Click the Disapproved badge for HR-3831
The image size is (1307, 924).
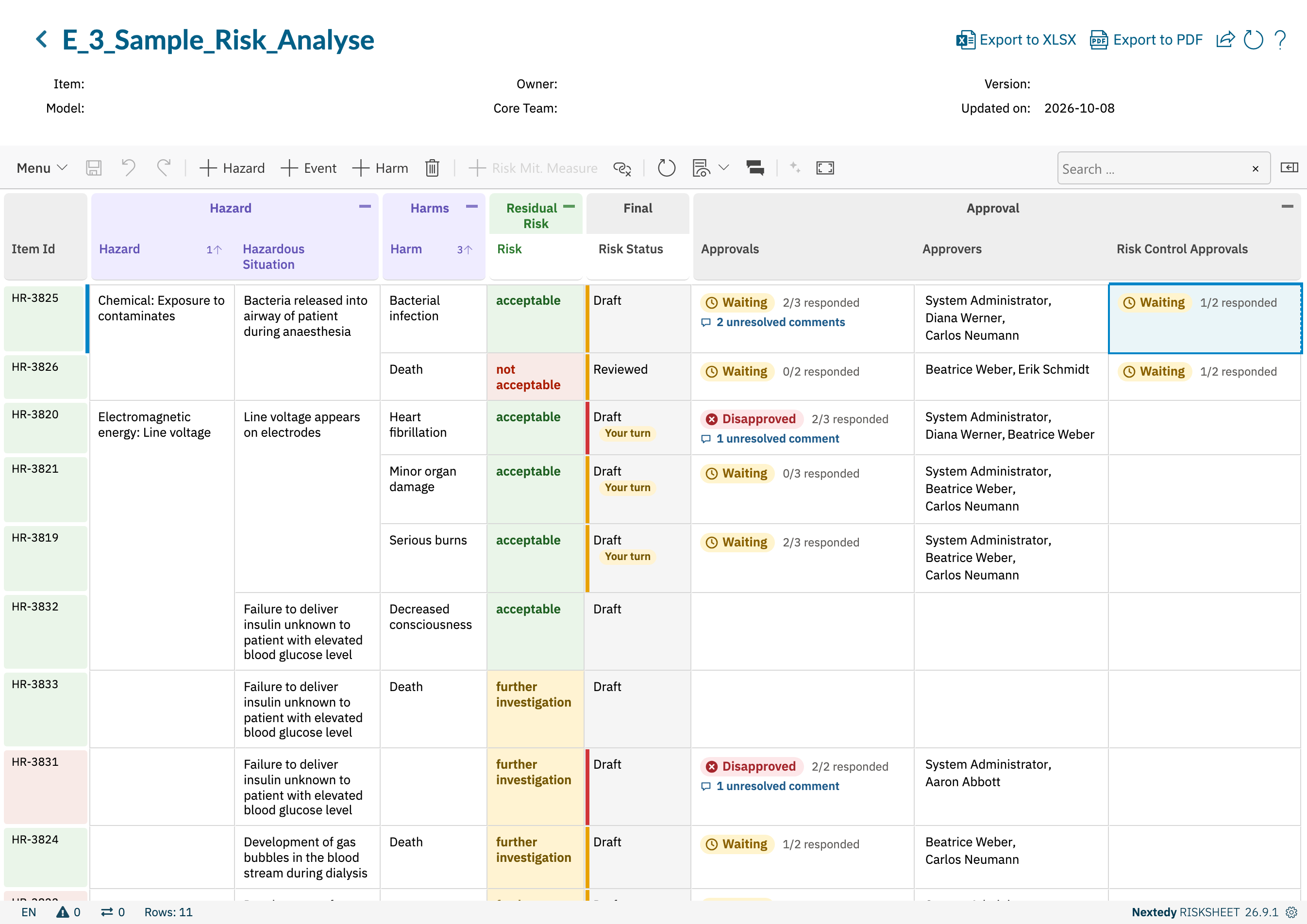(752, 766)
